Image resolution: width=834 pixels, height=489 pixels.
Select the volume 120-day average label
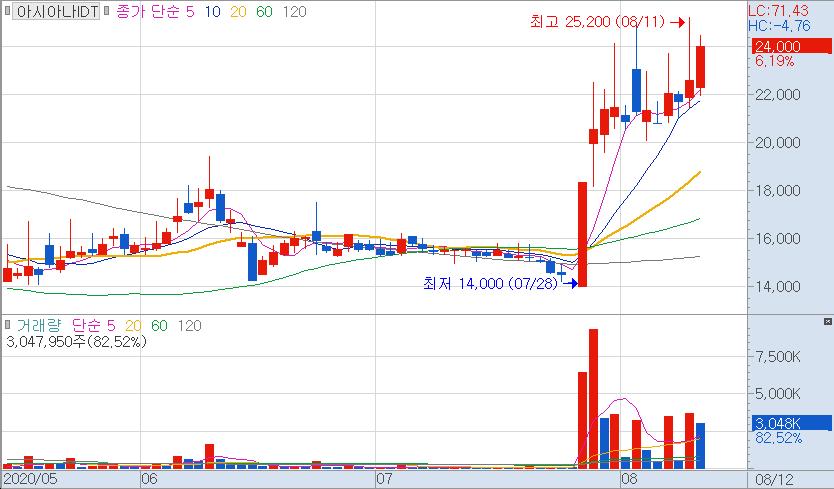[x=189, y=325]
